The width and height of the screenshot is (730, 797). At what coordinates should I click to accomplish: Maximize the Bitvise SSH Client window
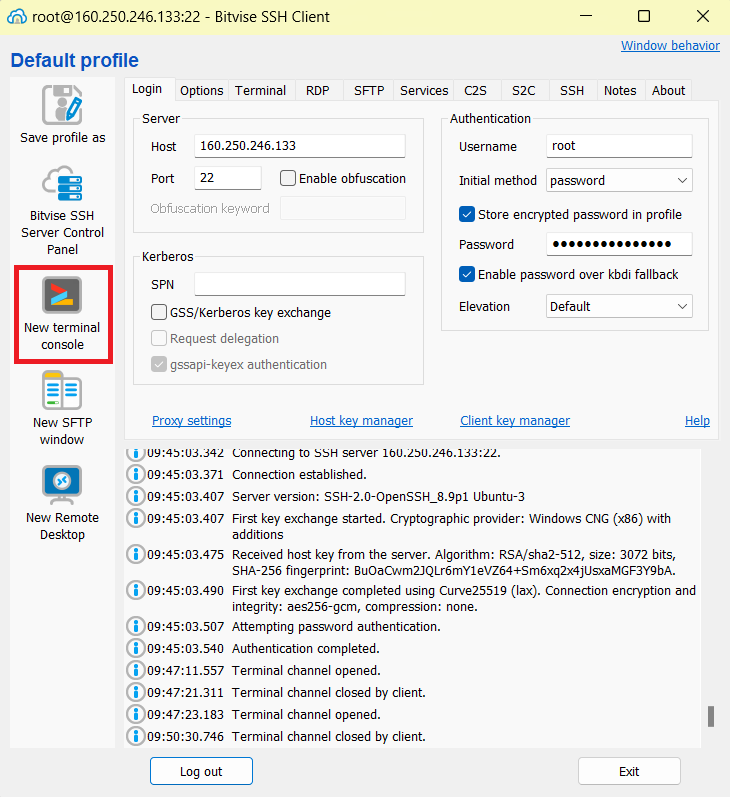point(644,16)
